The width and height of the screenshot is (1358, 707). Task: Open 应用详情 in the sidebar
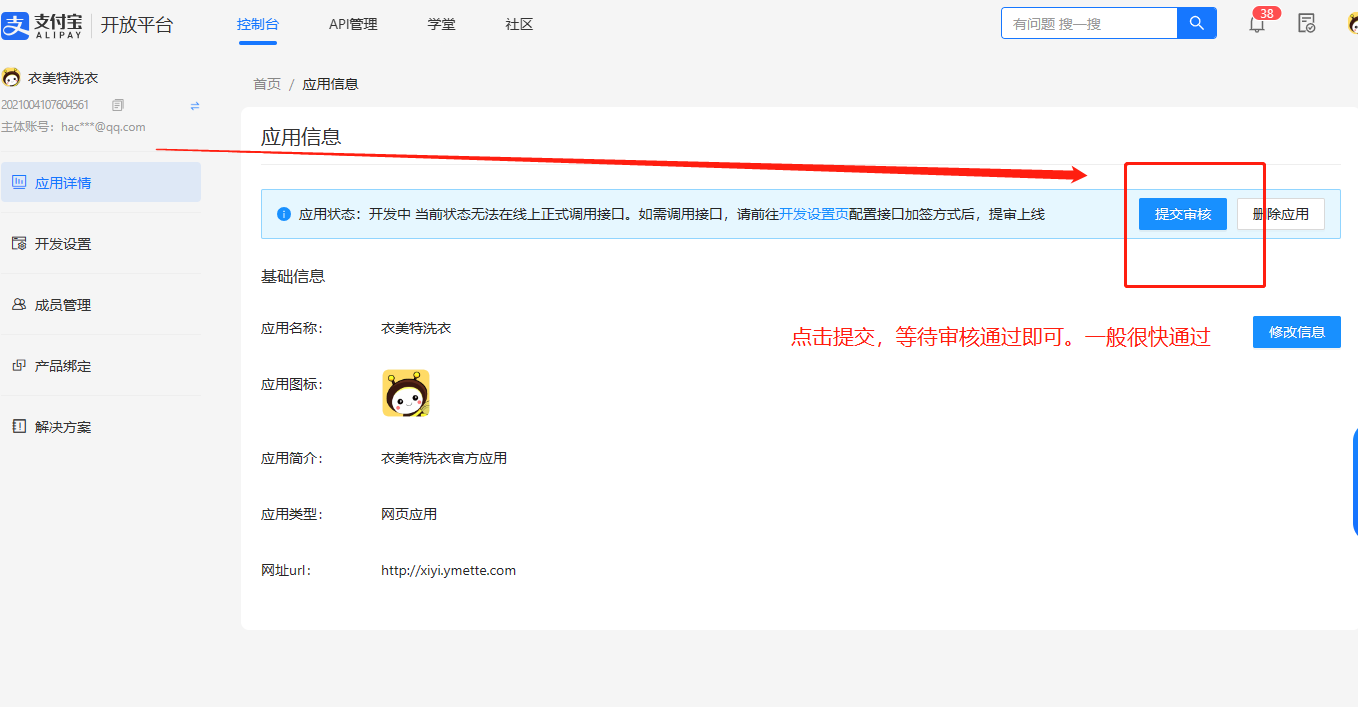point(100,183)
